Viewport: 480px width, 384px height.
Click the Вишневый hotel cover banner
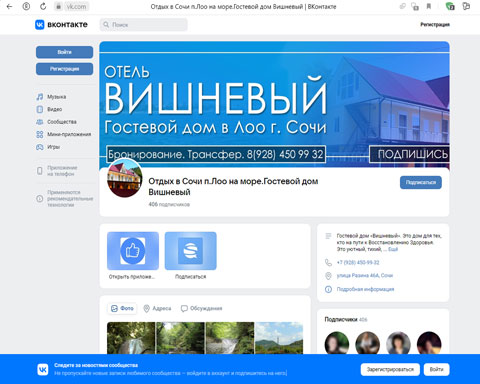pyautogui.click(x=274, y=105)
